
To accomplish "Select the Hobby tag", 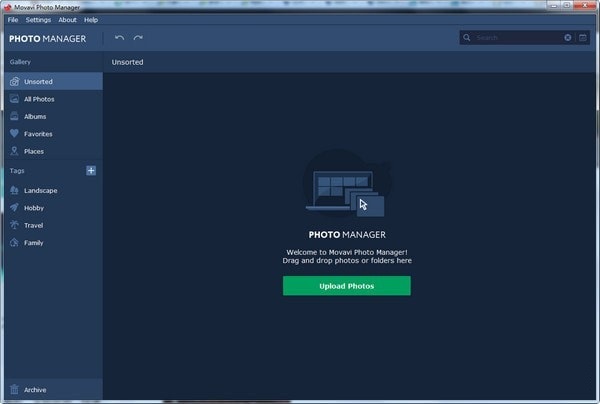I will click(x=54, y=208).
